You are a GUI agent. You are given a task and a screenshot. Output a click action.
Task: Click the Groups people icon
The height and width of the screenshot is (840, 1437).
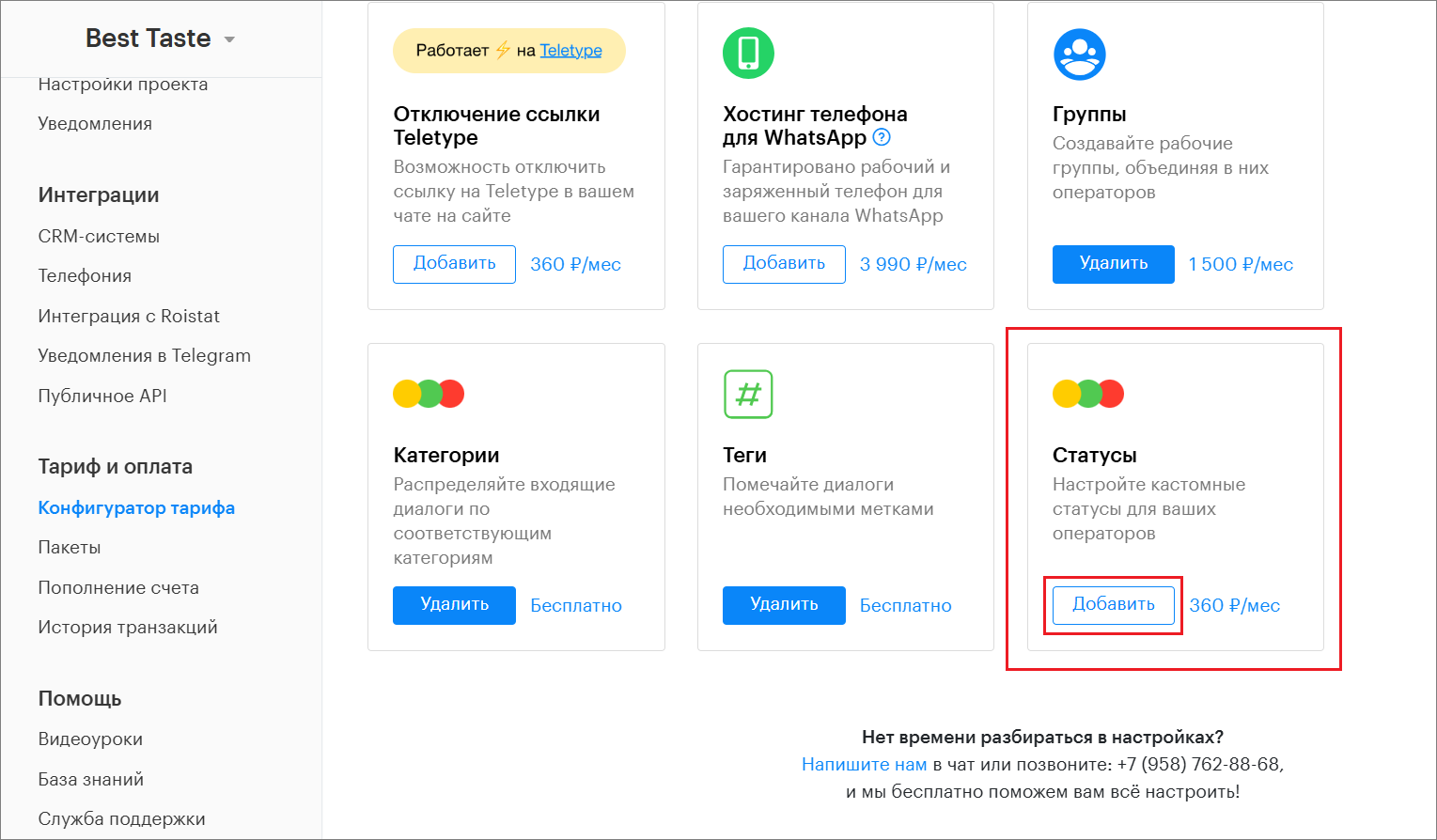pyautogui.click(x=1079, y=54)
